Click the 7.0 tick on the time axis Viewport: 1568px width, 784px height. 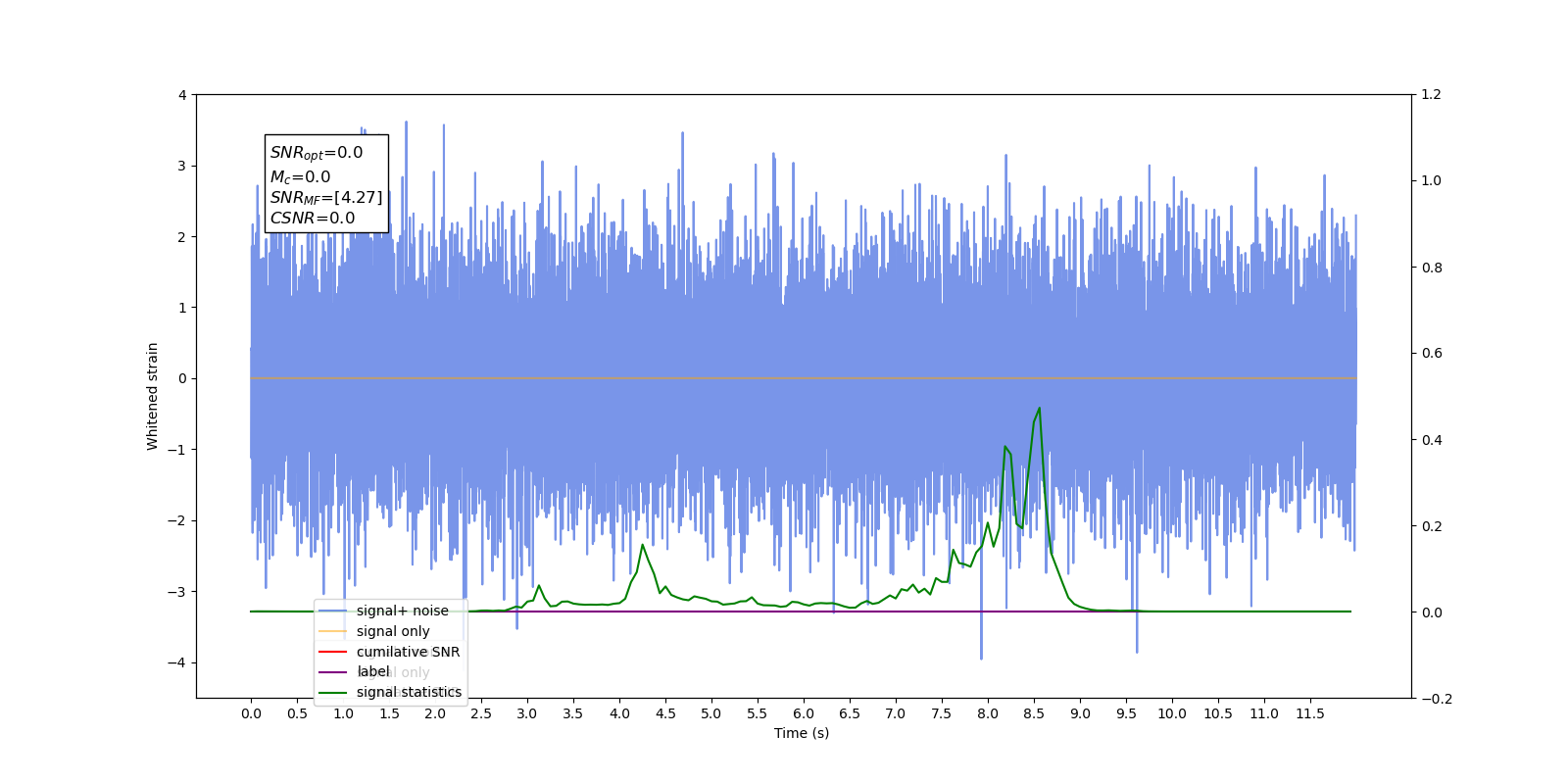tap(896, 713)
